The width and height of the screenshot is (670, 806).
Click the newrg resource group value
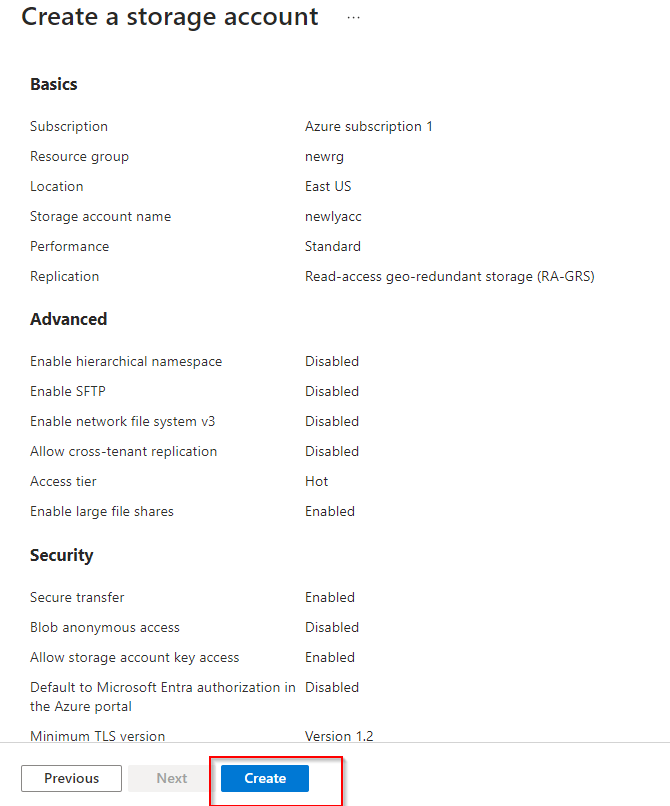coord(324,156)
